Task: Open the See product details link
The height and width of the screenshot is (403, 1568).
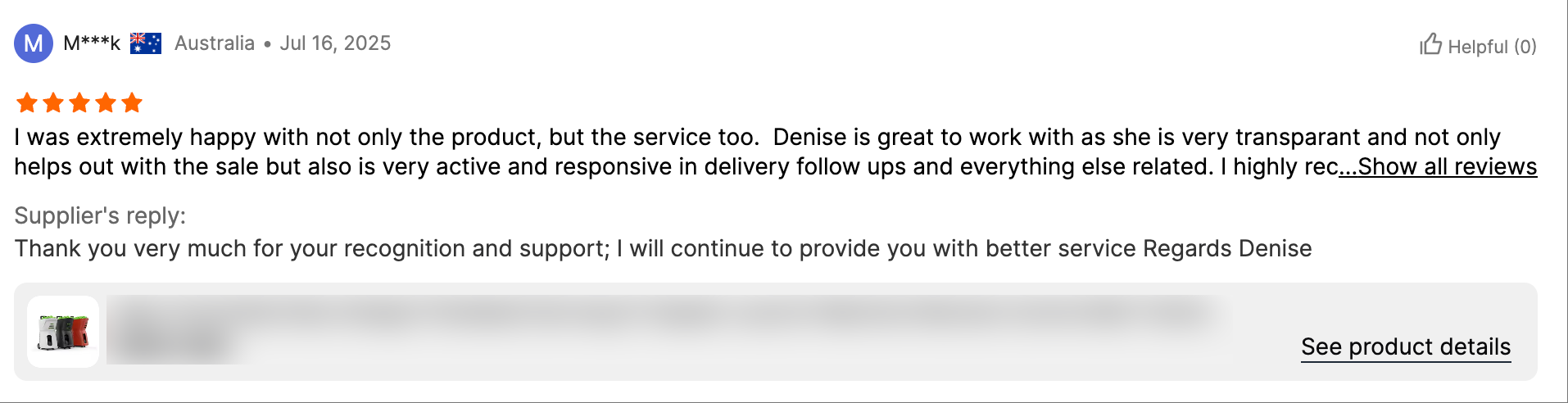Action: [x=1406, y=346]
